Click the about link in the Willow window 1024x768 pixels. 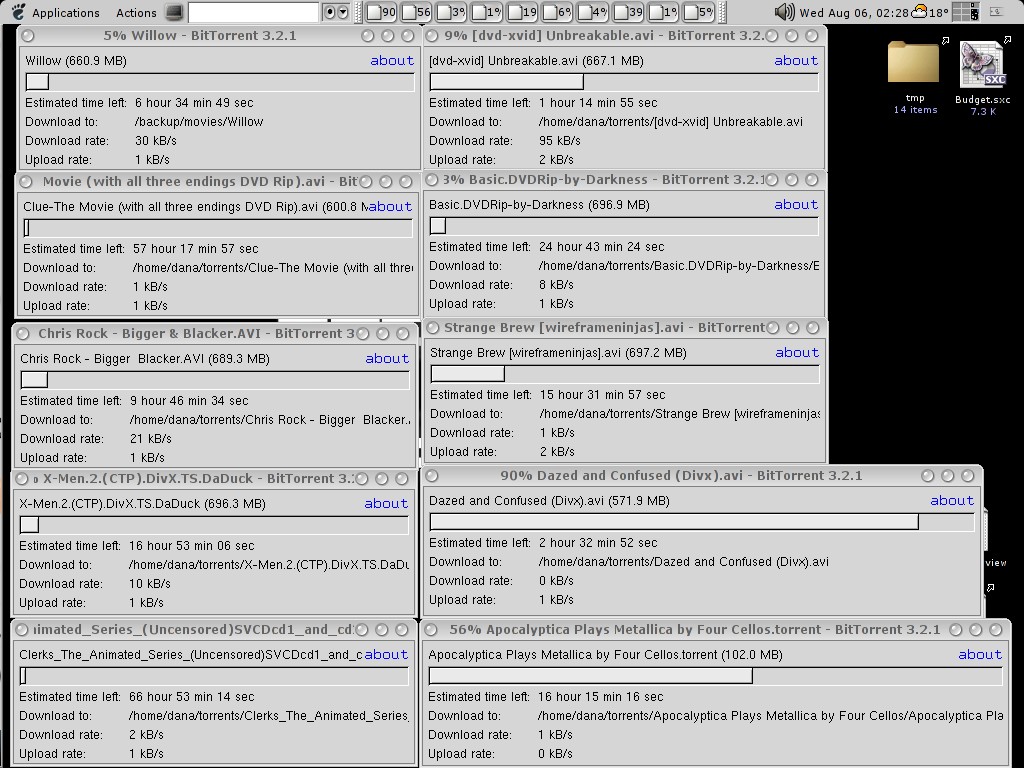click(392, 61)
